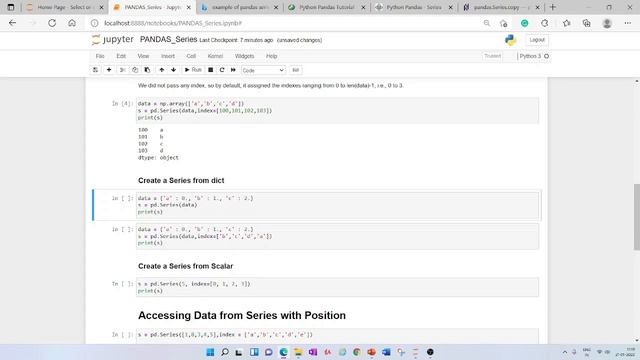Select the dict cell with index=['b','c','d','a']
Image resolution: width=640 pixels, height=360 pixels.
[x=337, y=236]
